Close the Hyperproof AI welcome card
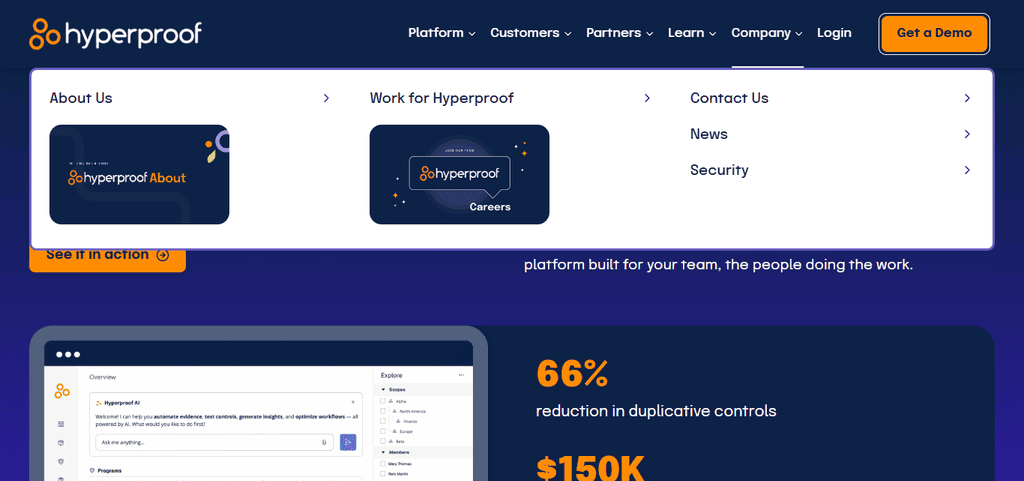The width and height of the screenshot is (1024, 481). pyautogui.click(x=353, y=402)
